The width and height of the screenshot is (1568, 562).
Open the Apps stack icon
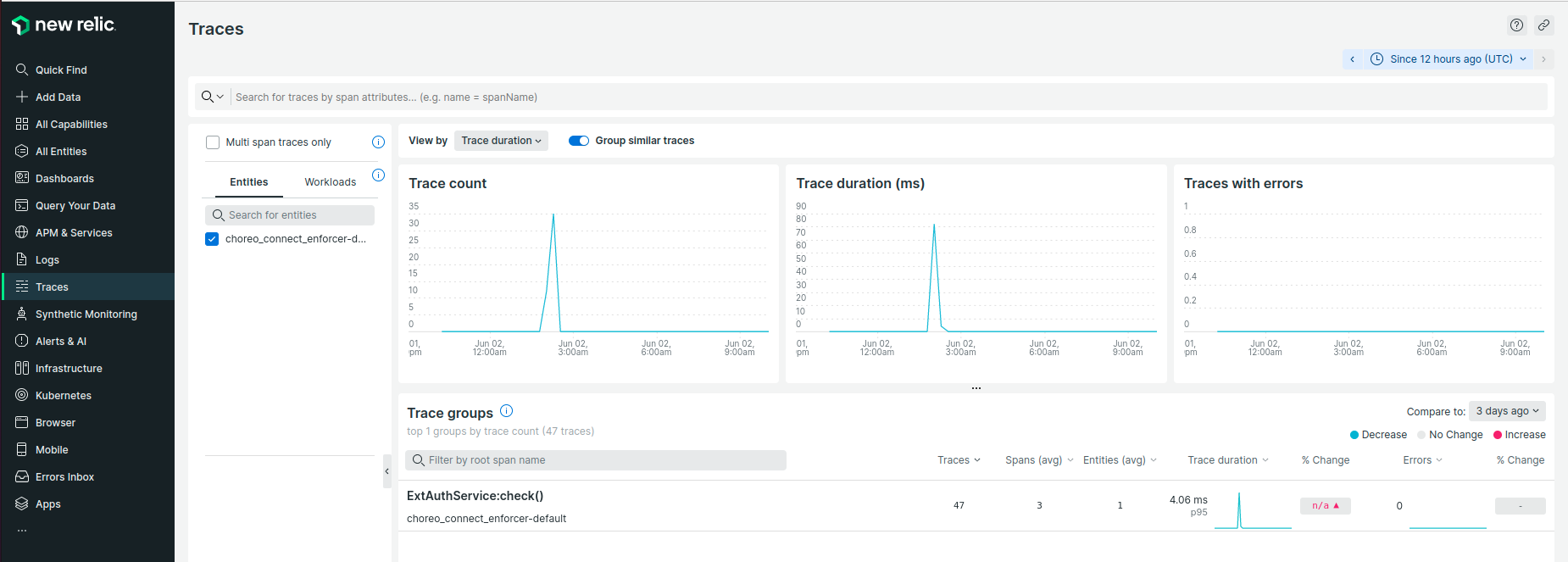(22, 504)
